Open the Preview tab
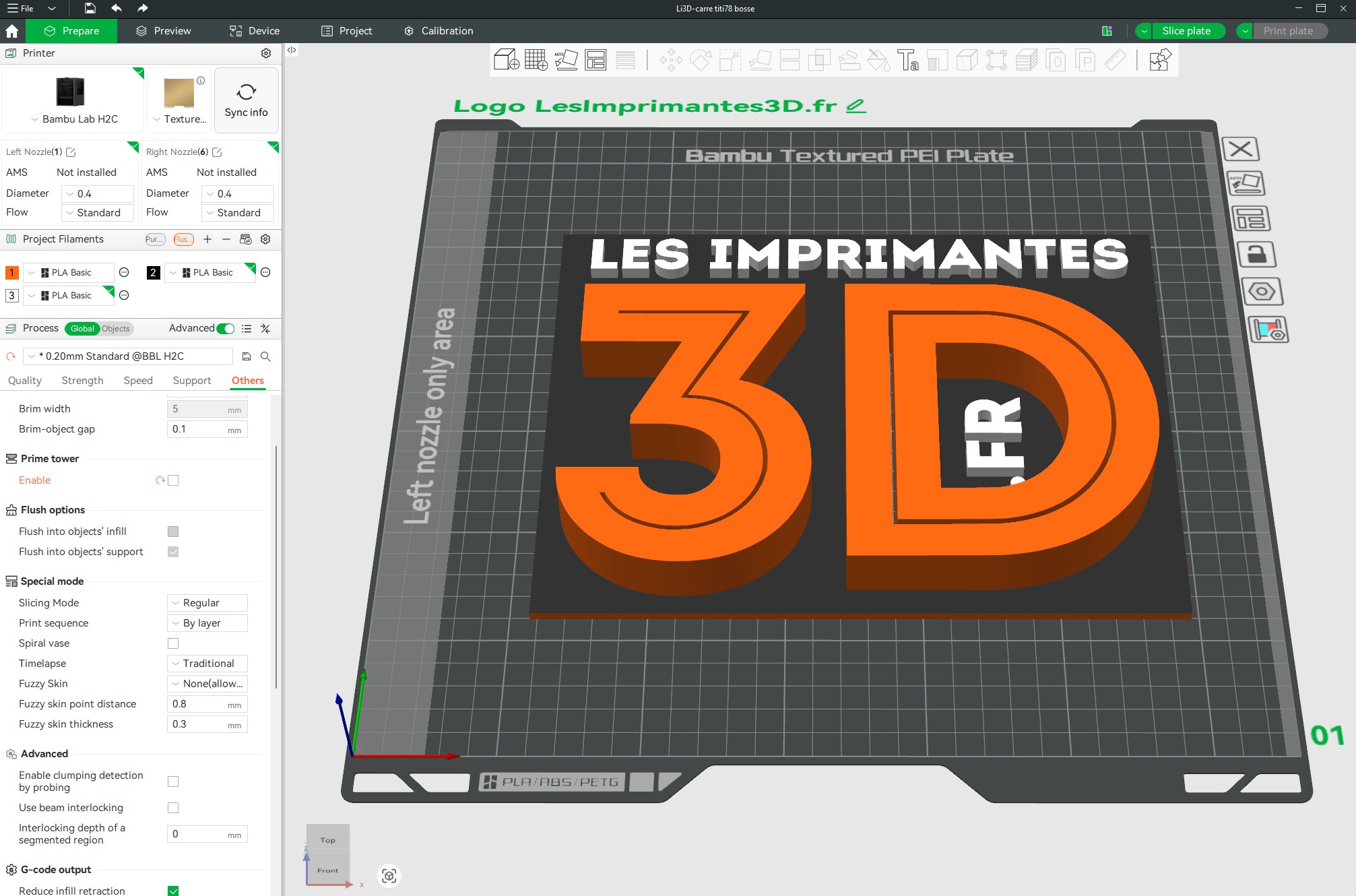This screenshot has width=1356, height=896. point(163,31)
